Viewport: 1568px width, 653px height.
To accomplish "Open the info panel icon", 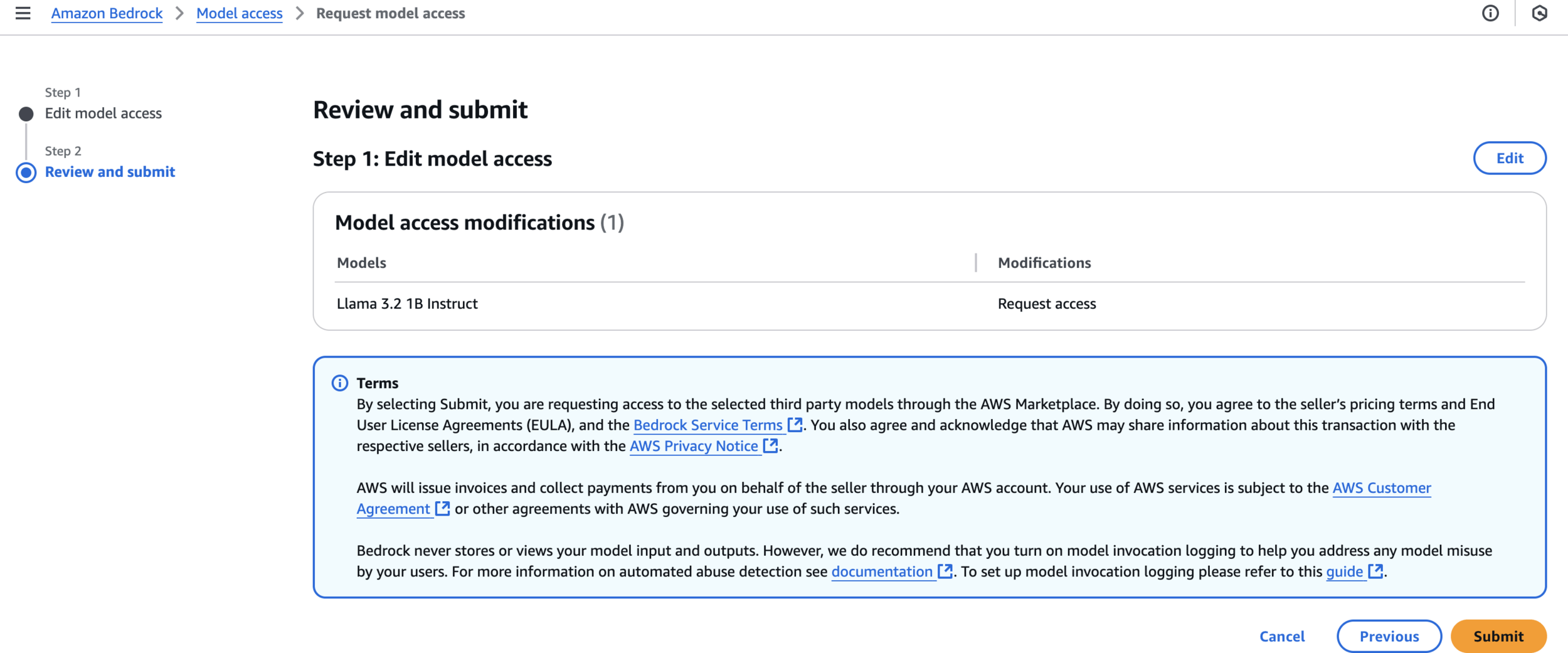I will coord(1490,13).
